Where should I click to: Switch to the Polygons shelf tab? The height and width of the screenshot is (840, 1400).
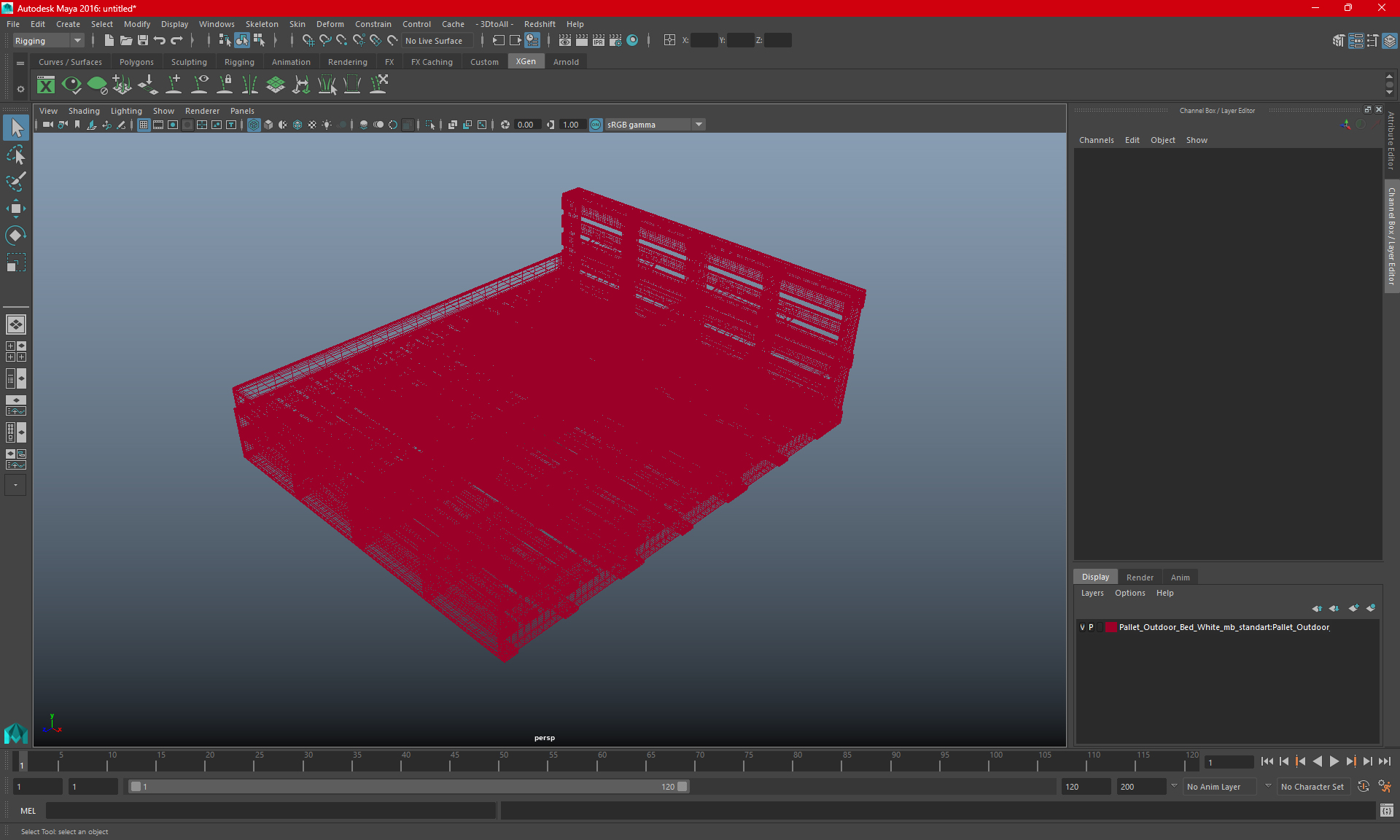tap(136, 62)
